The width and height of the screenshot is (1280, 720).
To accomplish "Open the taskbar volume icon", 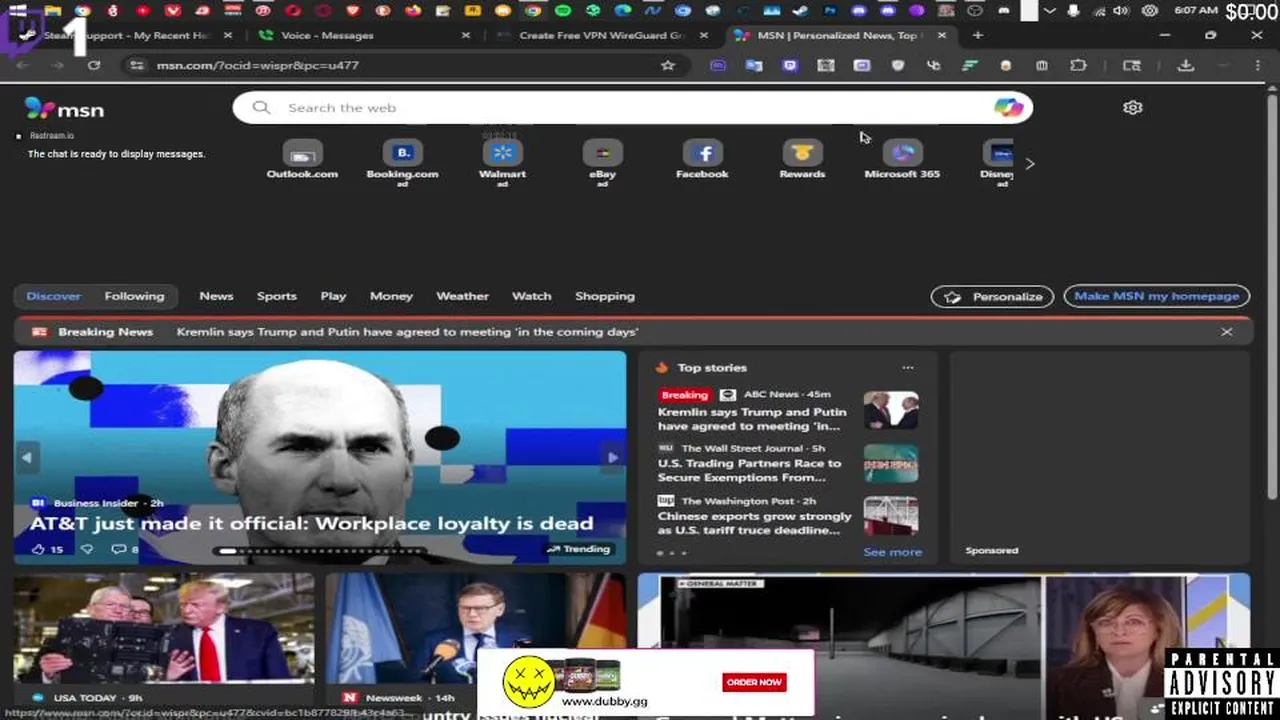I will 1121,11.
